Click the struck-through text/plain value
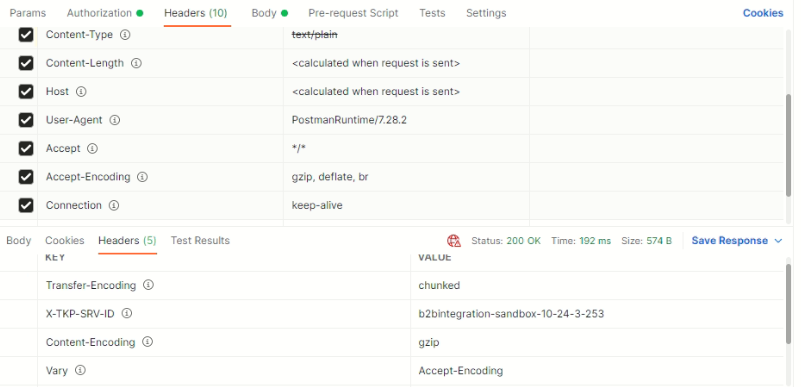The height and width of the screenshot is (387, 801). pos(314,35)
